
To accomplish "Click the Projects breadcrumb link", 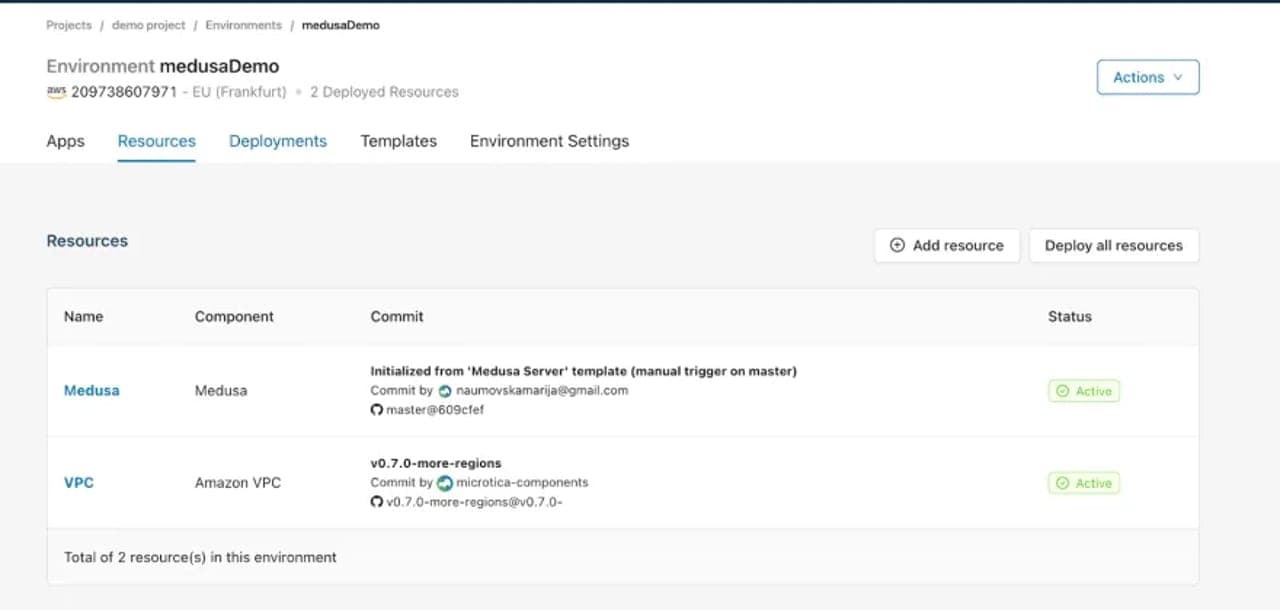I will pos(69,25).
